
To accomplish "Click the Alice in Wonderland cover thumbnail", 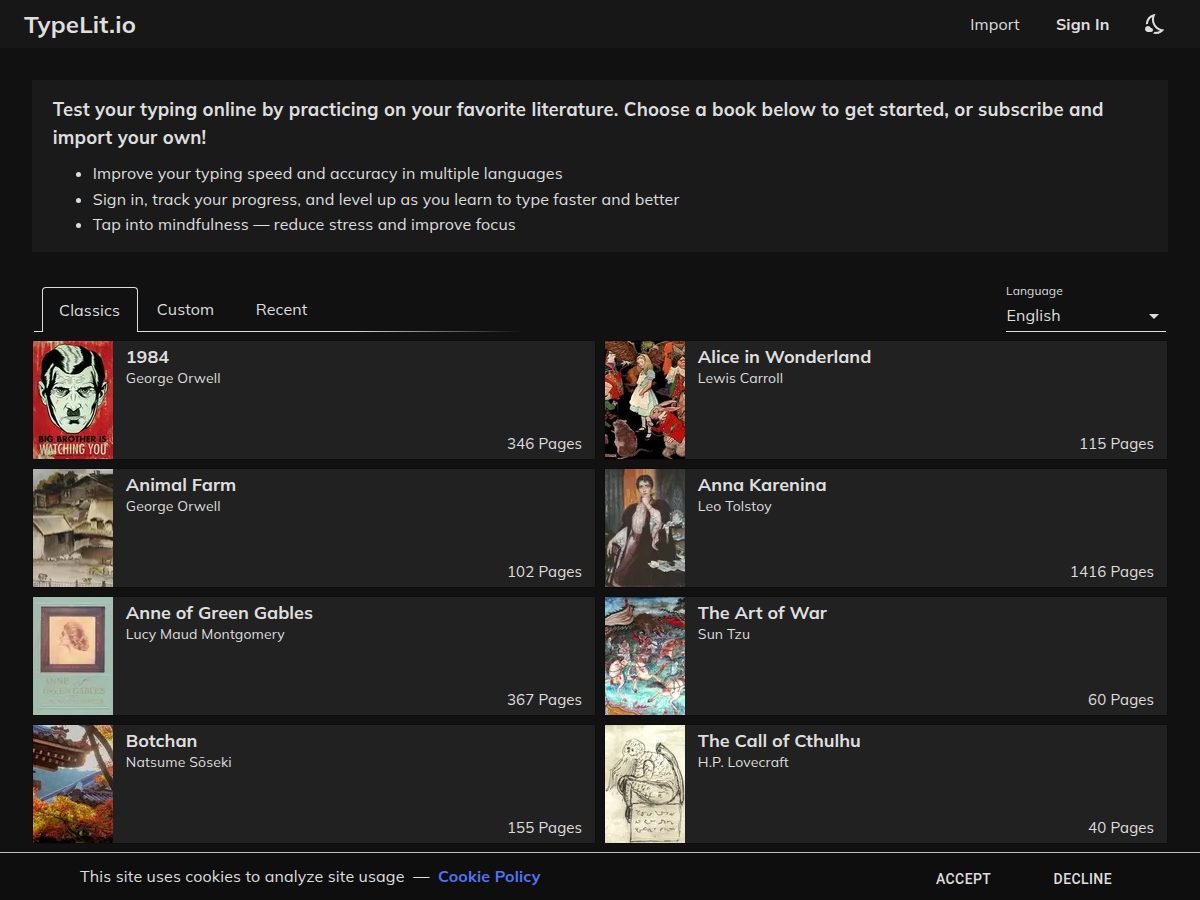I will [645, 400].
